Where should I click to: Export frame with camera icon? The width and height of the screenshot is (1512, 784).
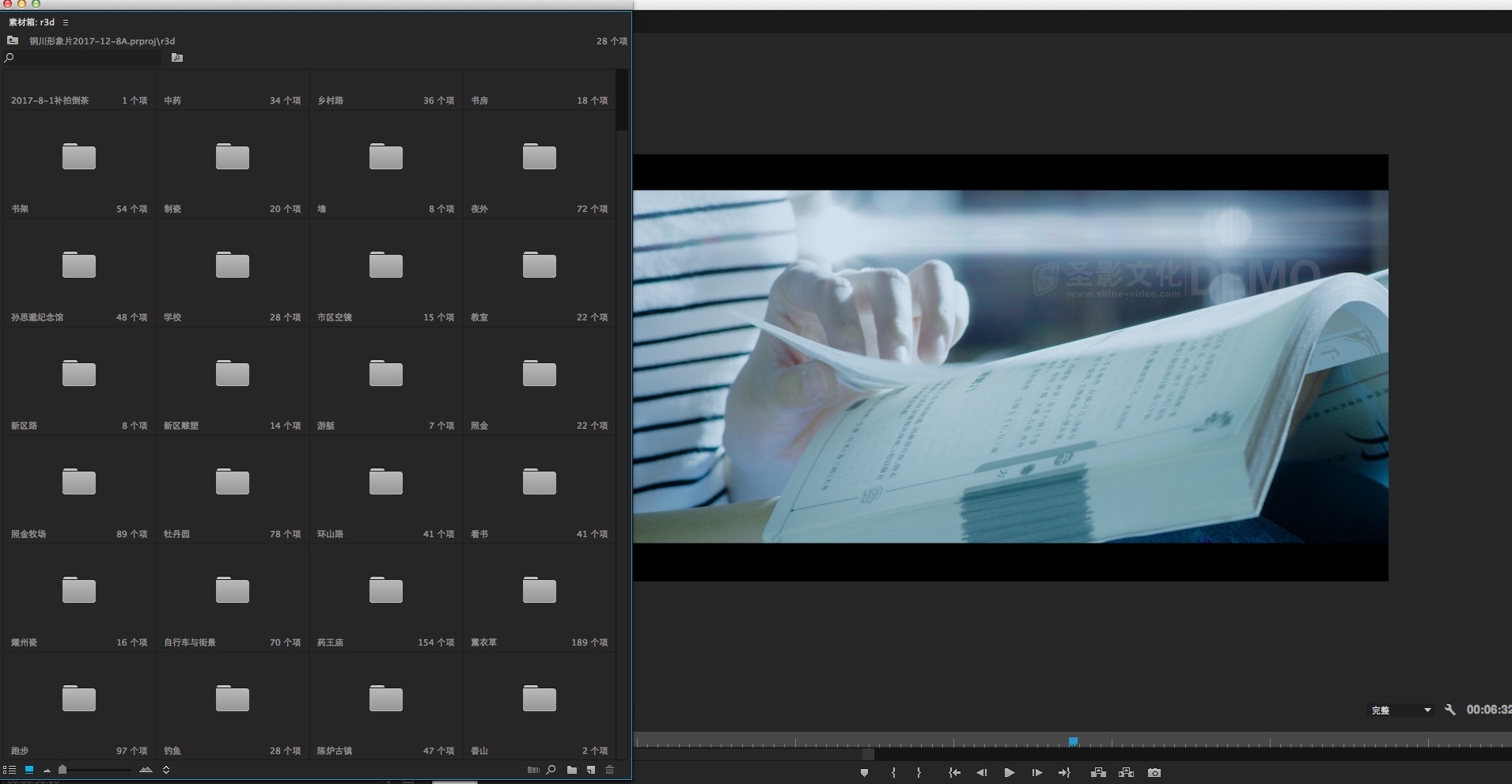(1154, 773)
